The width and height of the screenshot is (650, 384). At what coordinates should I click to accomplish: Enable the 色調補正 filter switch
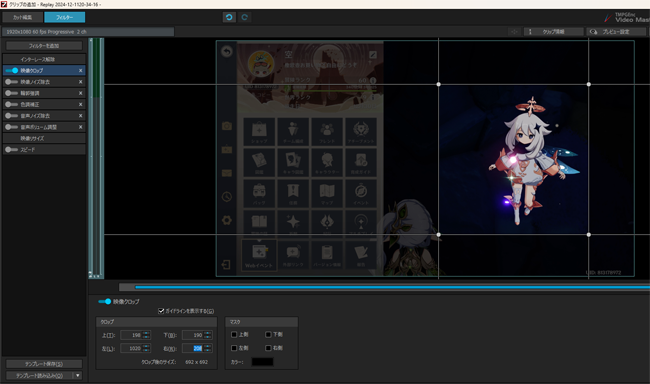12,104
